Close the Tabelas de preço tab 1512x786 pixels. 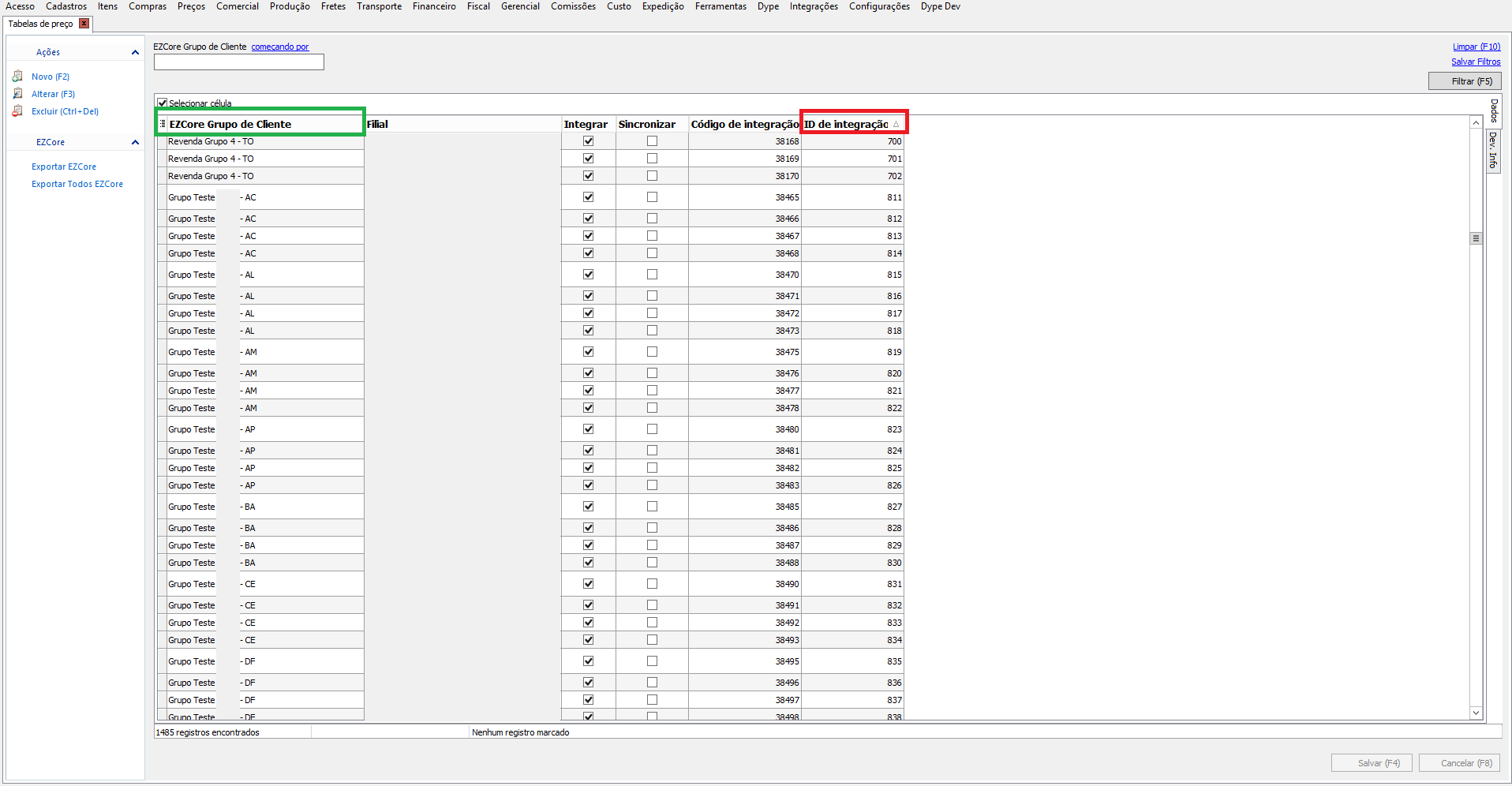coord(84,24)
